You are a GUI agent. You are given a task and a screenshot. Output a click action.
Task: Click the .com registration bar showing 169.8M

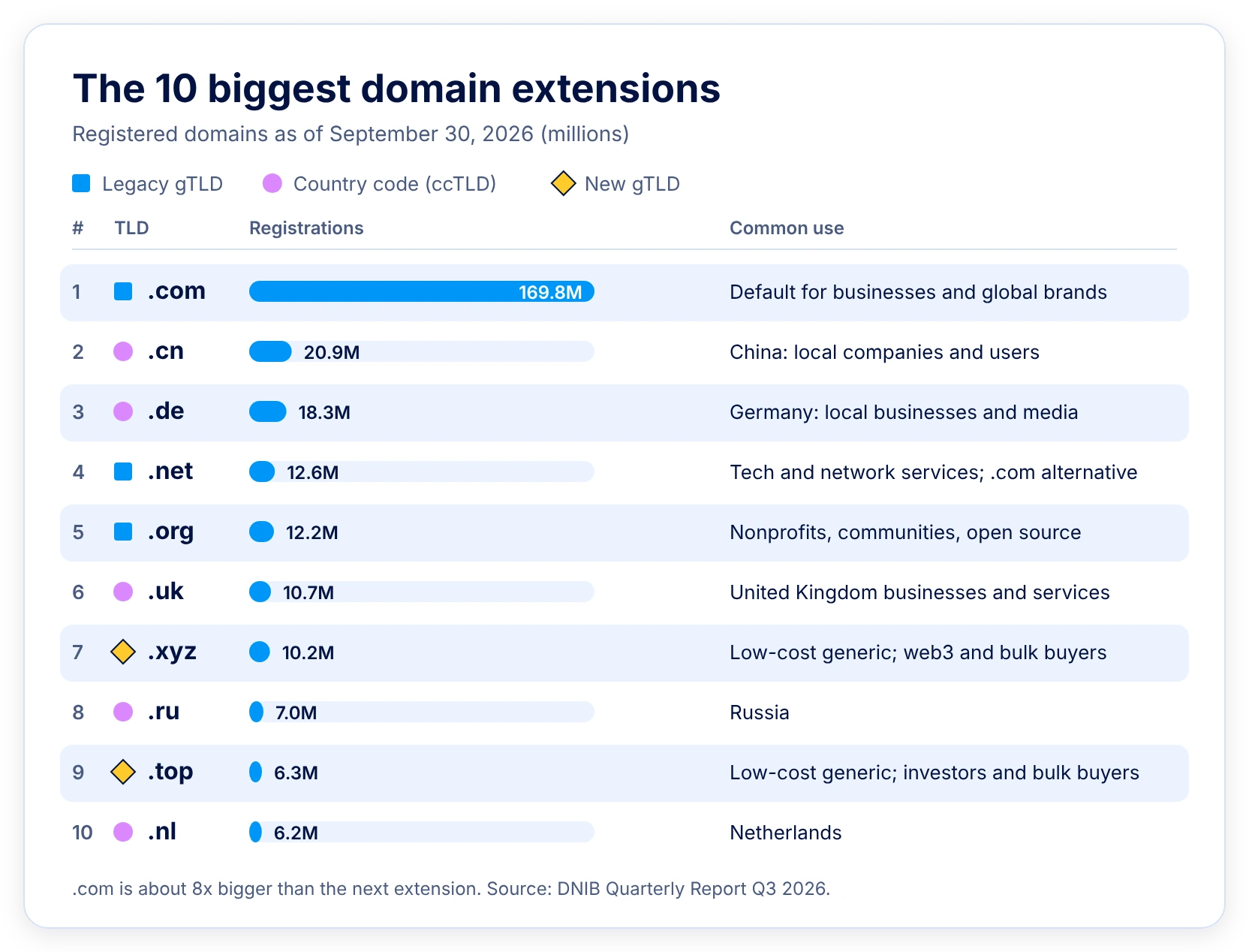coord(422,291)
